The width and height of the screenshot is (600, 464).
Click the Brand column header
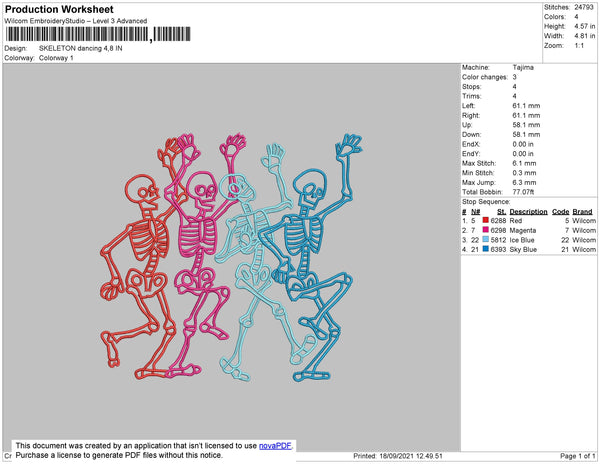point(583,211)
